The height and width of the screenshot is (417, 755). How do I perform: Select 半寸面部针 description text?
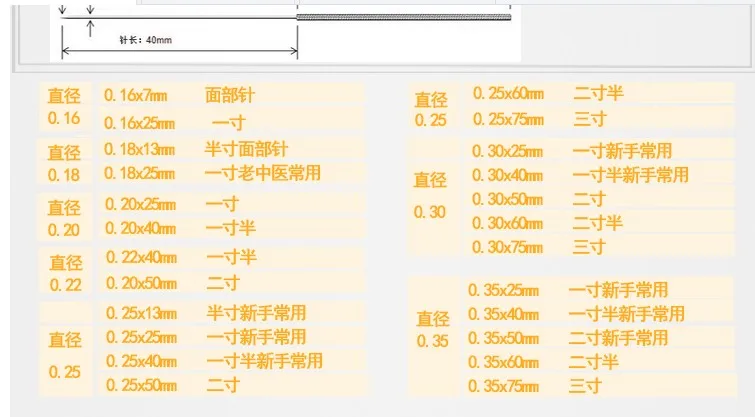[247, 149]
